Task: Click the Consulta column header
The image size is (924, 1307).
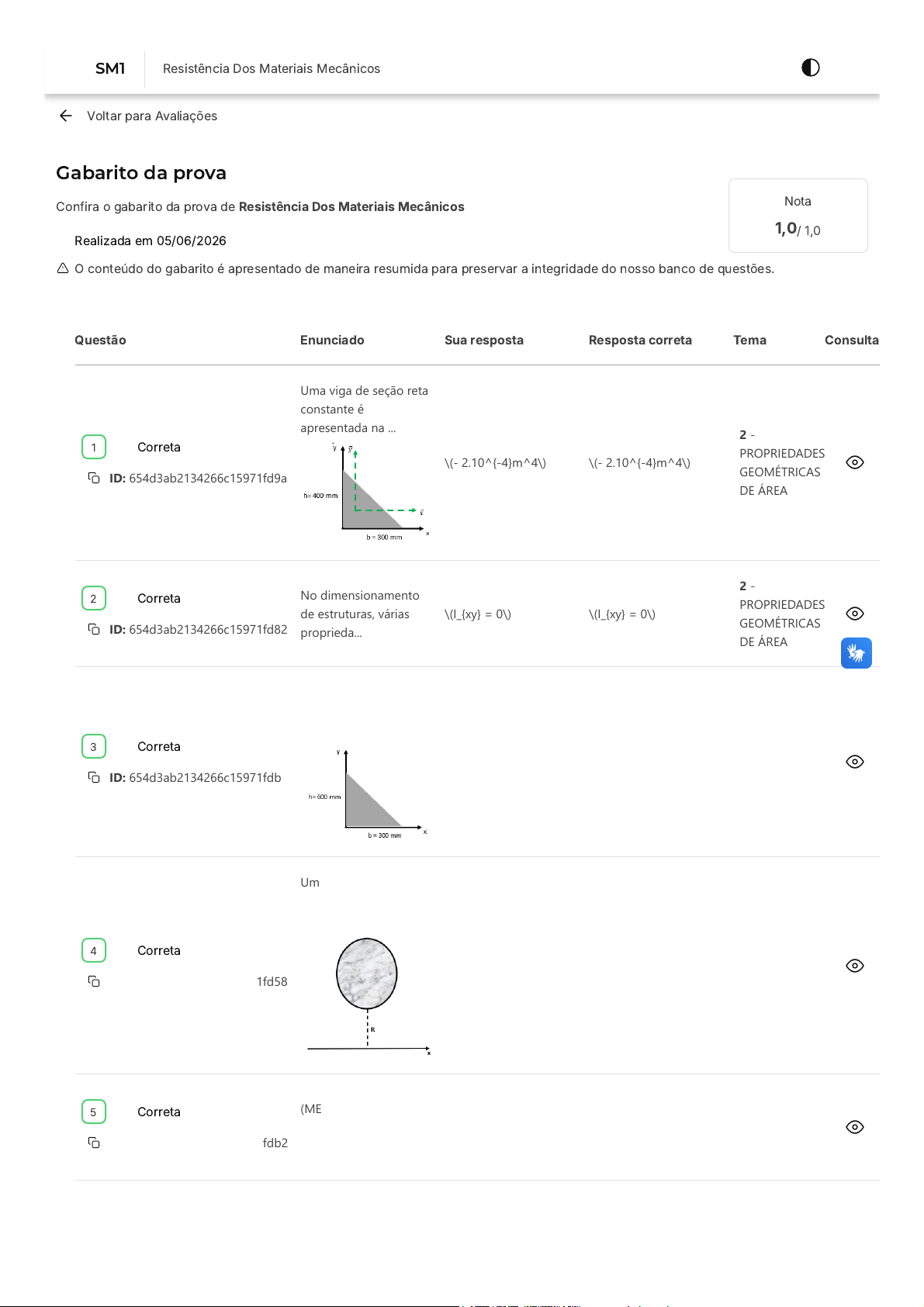Action: (851, 340)
